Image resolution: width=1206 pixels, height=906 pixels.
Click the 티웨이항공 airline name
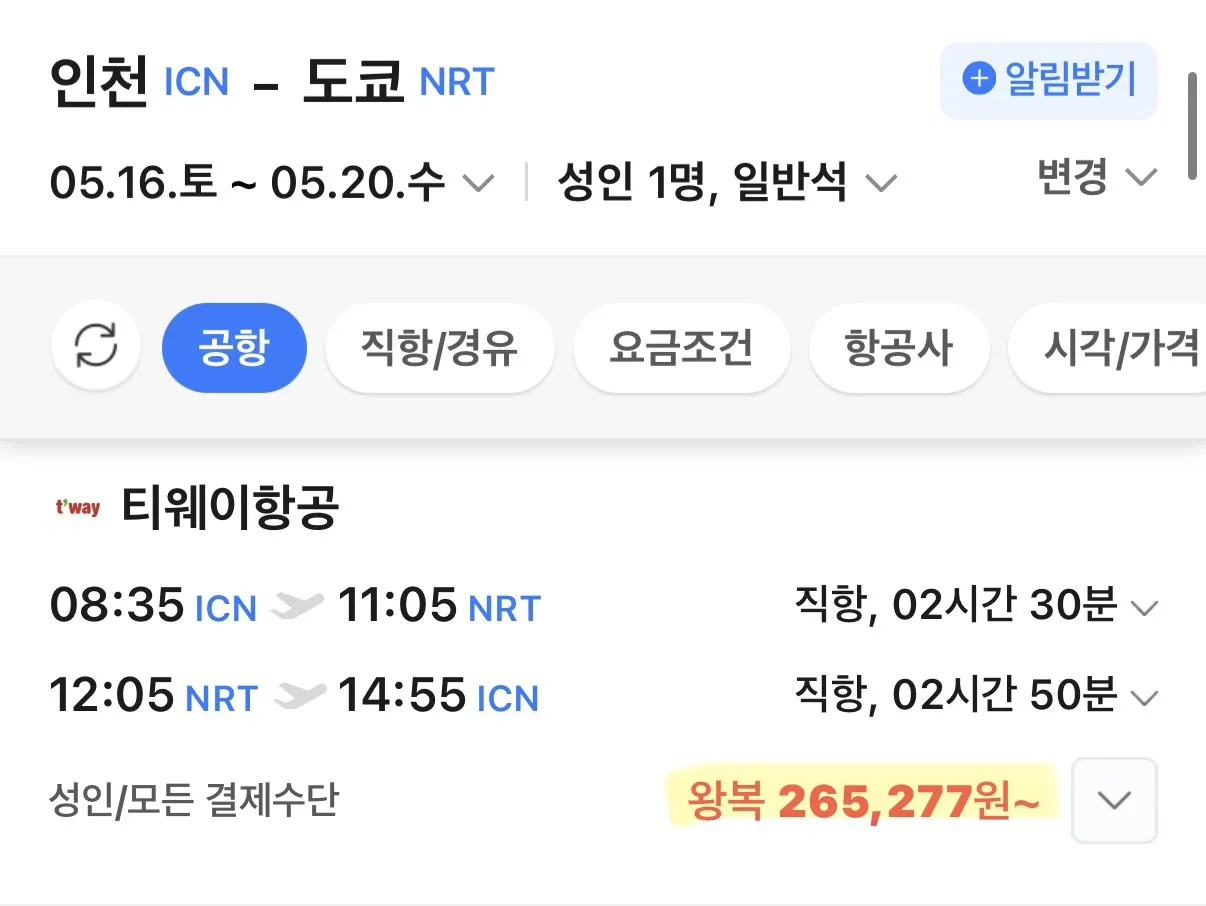[x=230, y=508]
